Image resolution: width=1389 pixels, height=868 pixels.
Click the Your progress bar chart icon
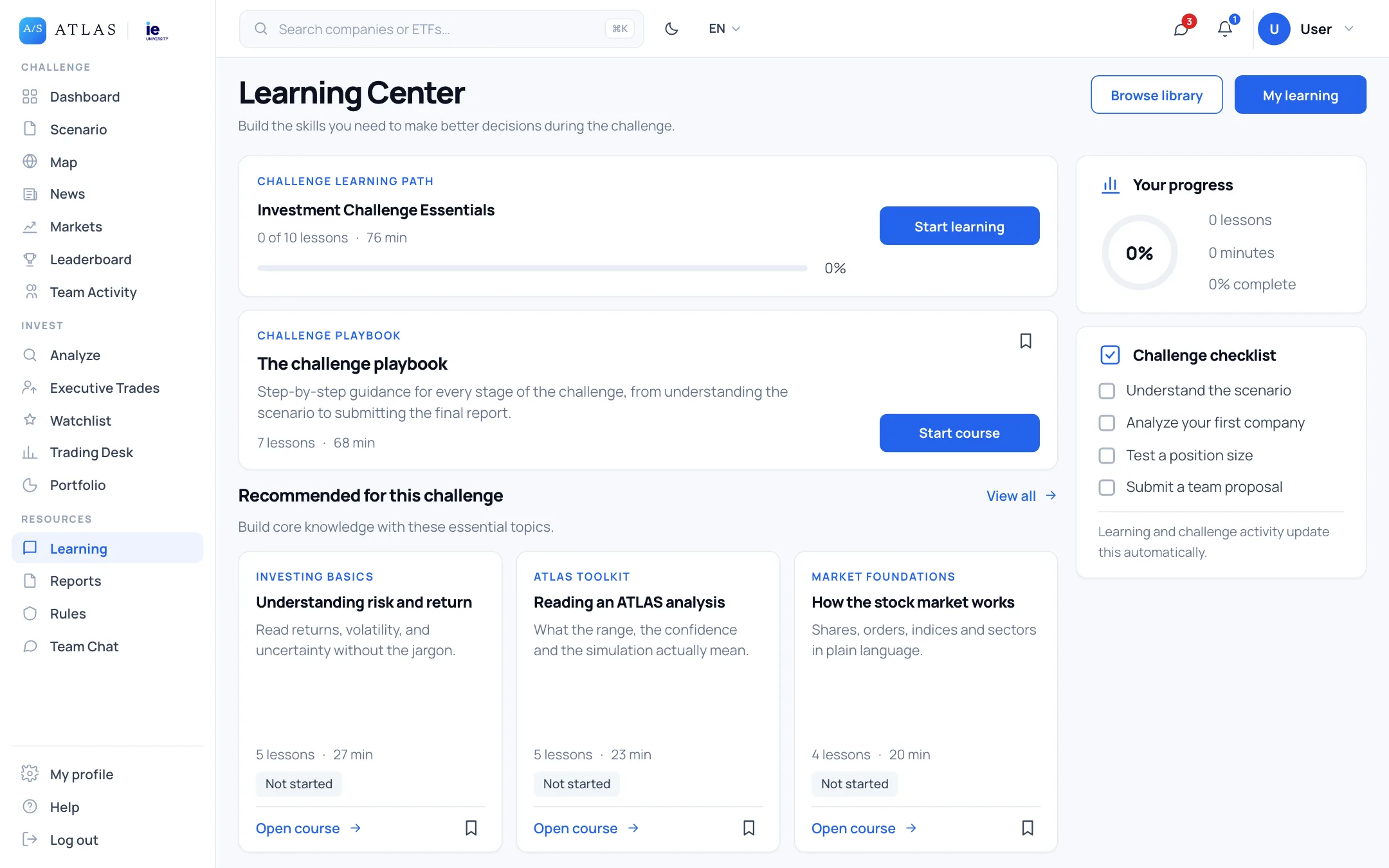(1111, 185)
